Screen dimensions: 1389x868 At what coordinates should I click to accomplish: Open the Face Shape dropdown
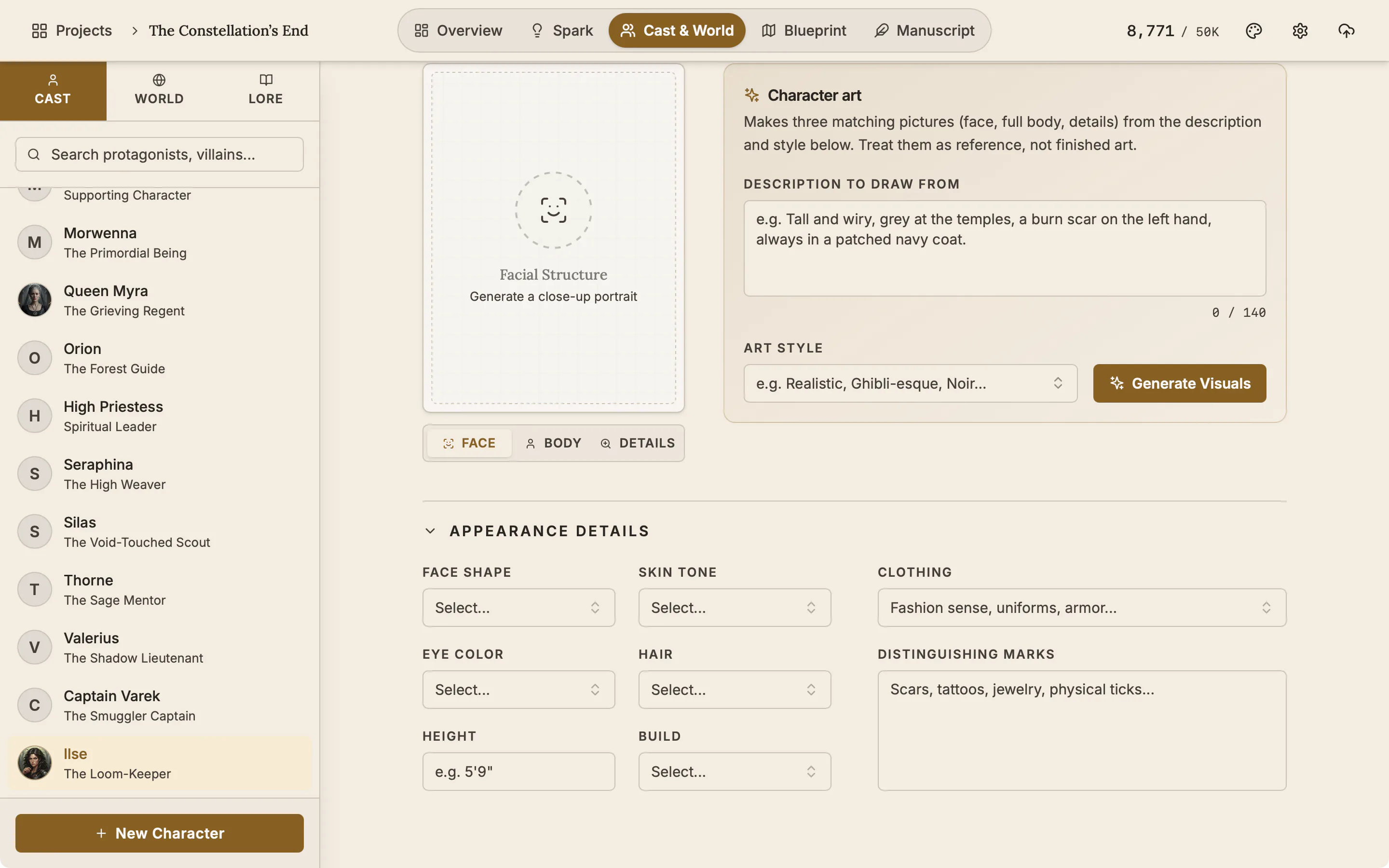click(x=518, y=608)
